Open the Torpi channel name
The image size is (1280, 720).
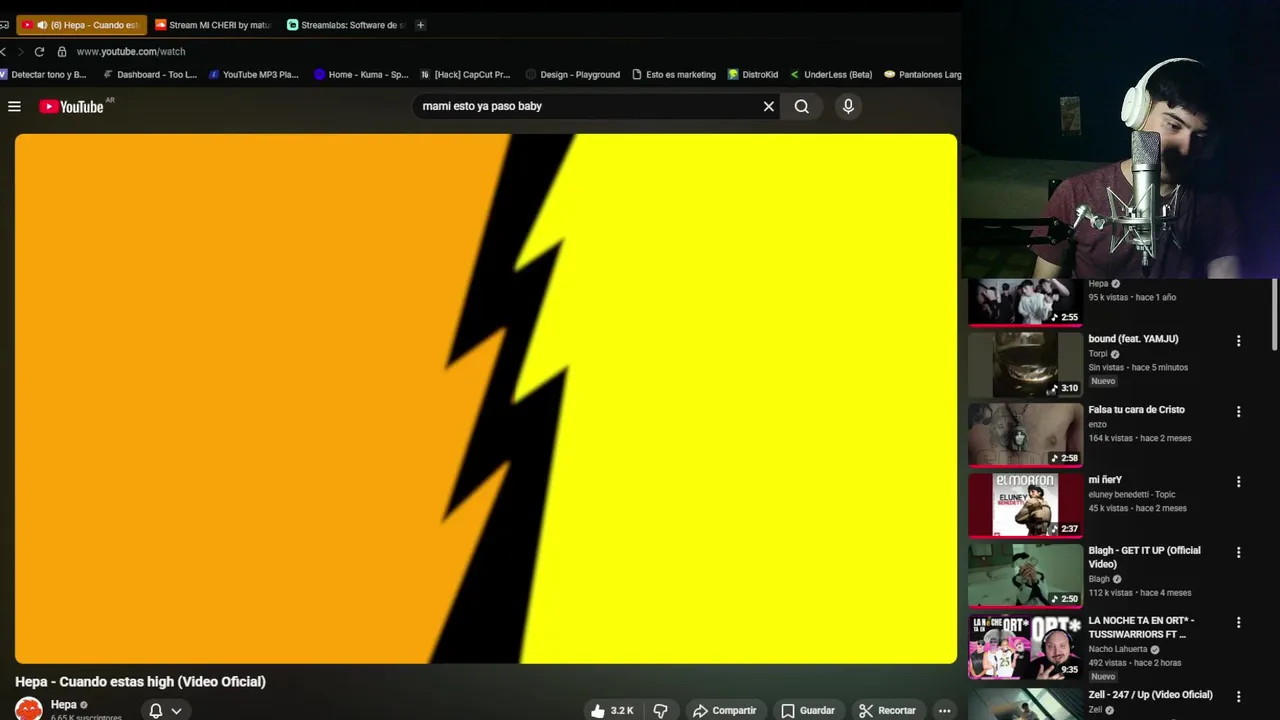pos(1098,354)
